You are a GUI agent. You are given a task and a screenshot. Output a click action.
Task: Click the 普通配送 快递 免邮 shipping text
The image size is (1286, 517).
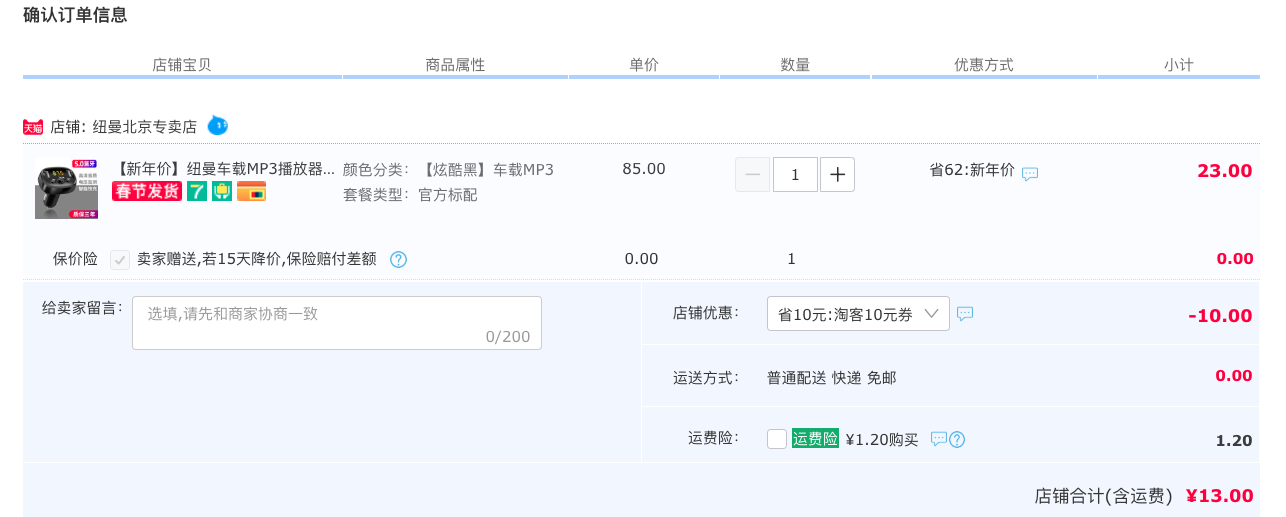(x=832, y=378)
